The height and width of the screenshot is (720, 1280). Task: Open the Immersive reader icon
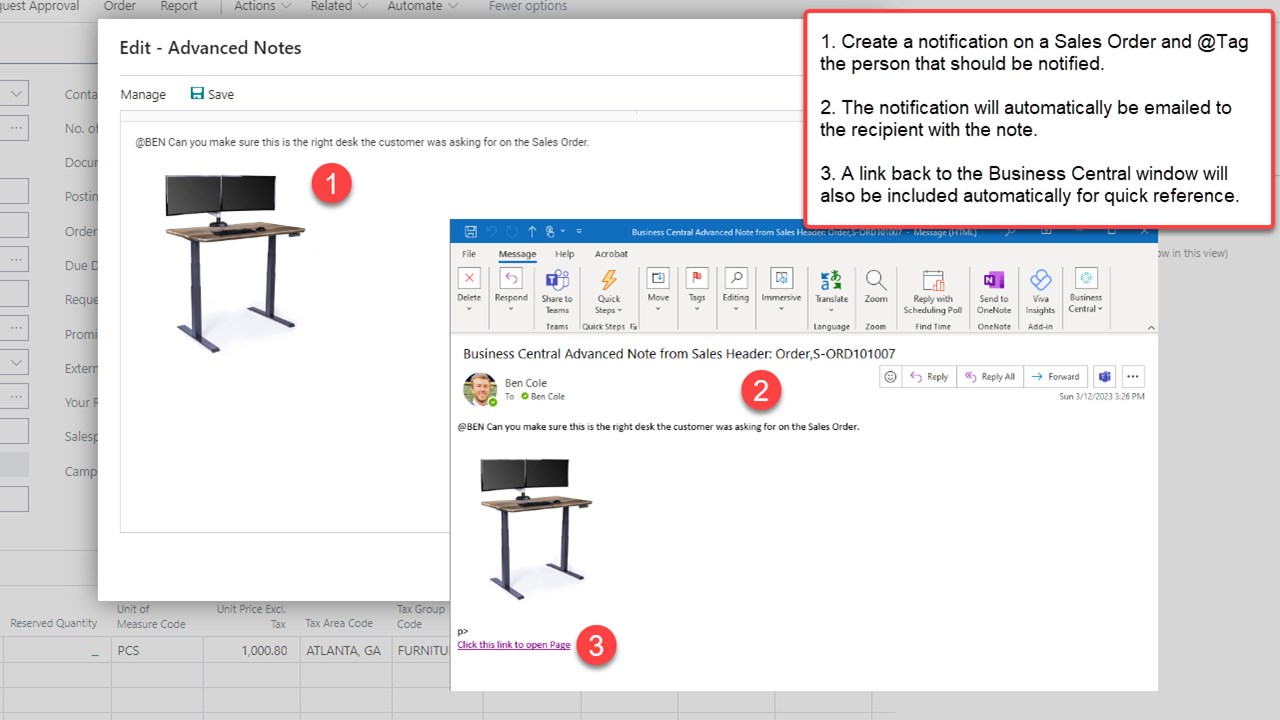(x=781, y=278)
